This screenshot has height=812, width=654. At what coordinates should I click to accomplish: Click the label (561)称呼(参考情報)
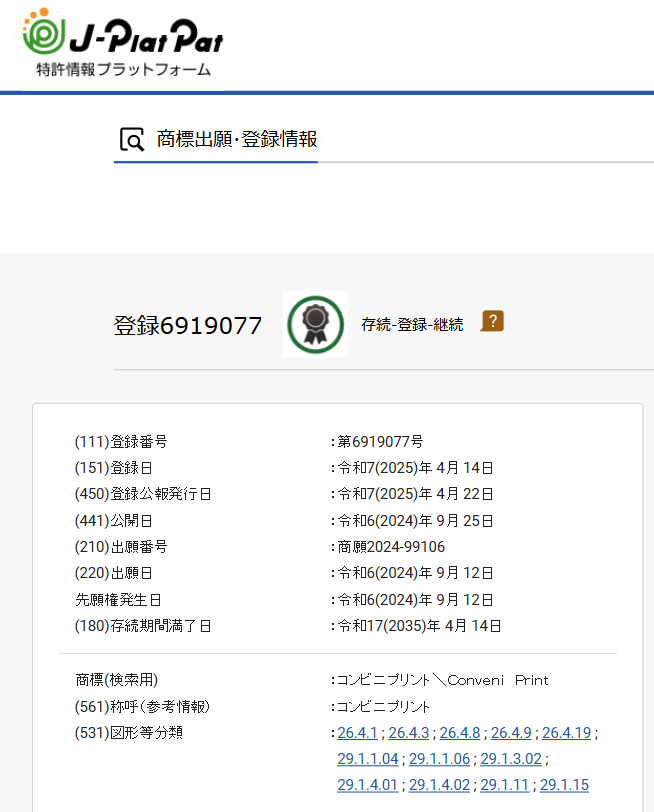142,706
